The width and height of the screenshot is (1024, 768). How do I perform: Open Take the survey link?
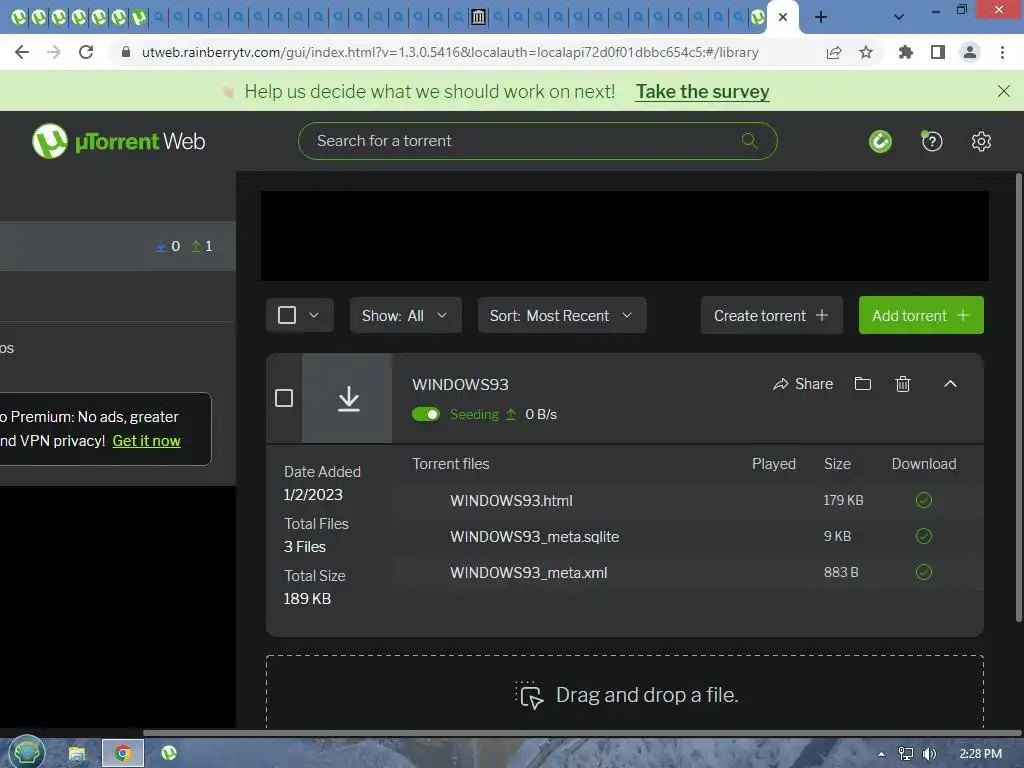pyautogui.click(x=702, y=91)
